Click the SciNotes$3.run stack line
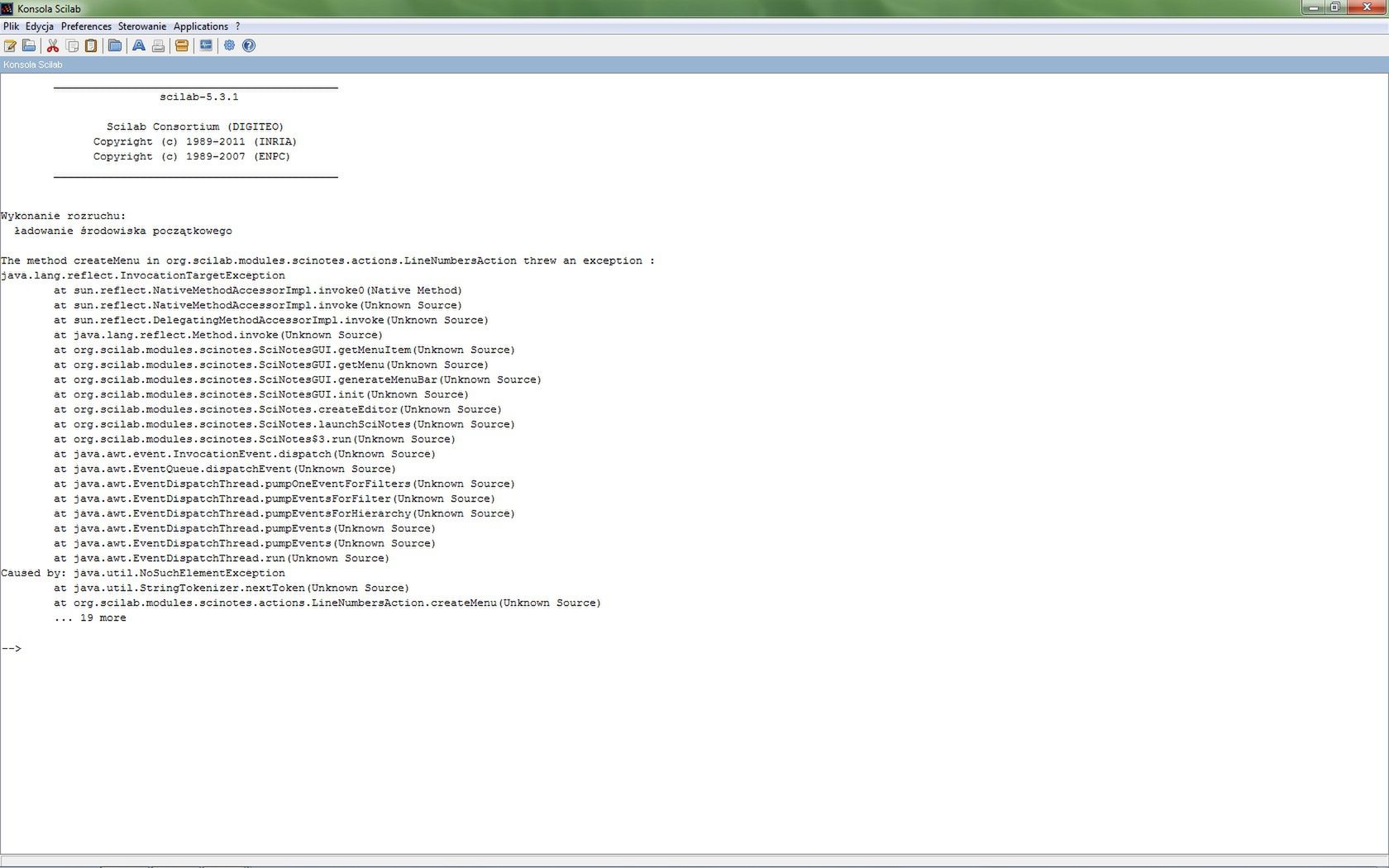Screen dimensions: 1389x868 (255, 439)
